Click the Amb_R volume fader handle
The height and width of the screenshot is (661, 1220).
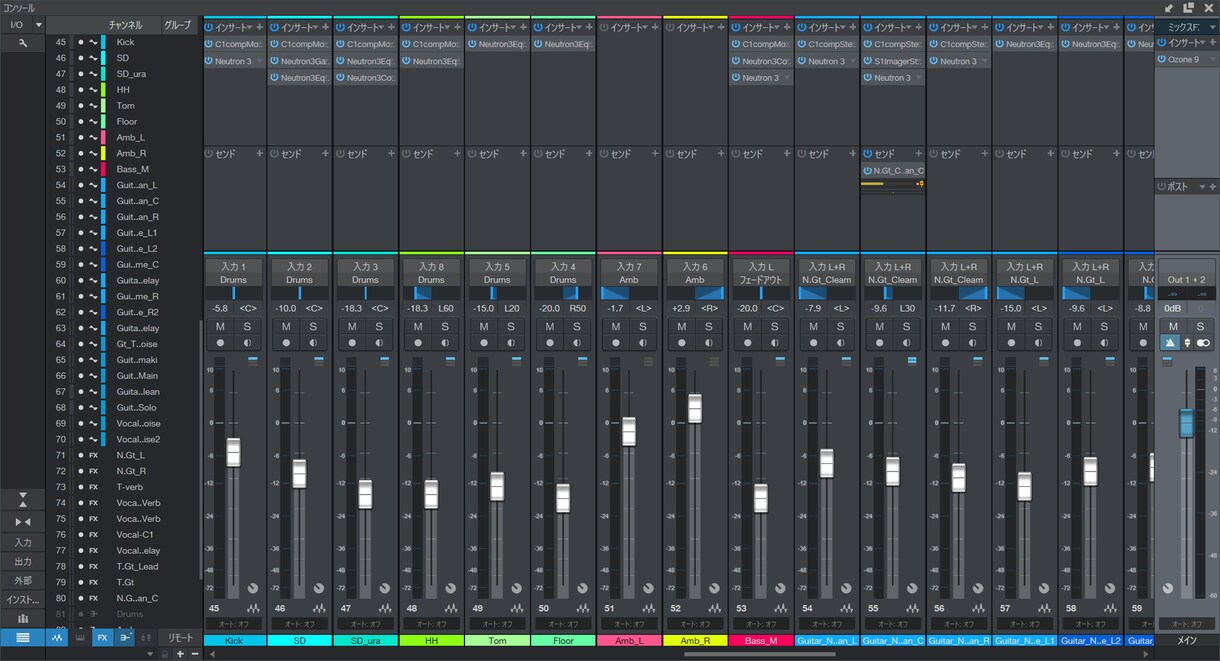[695, 408]
